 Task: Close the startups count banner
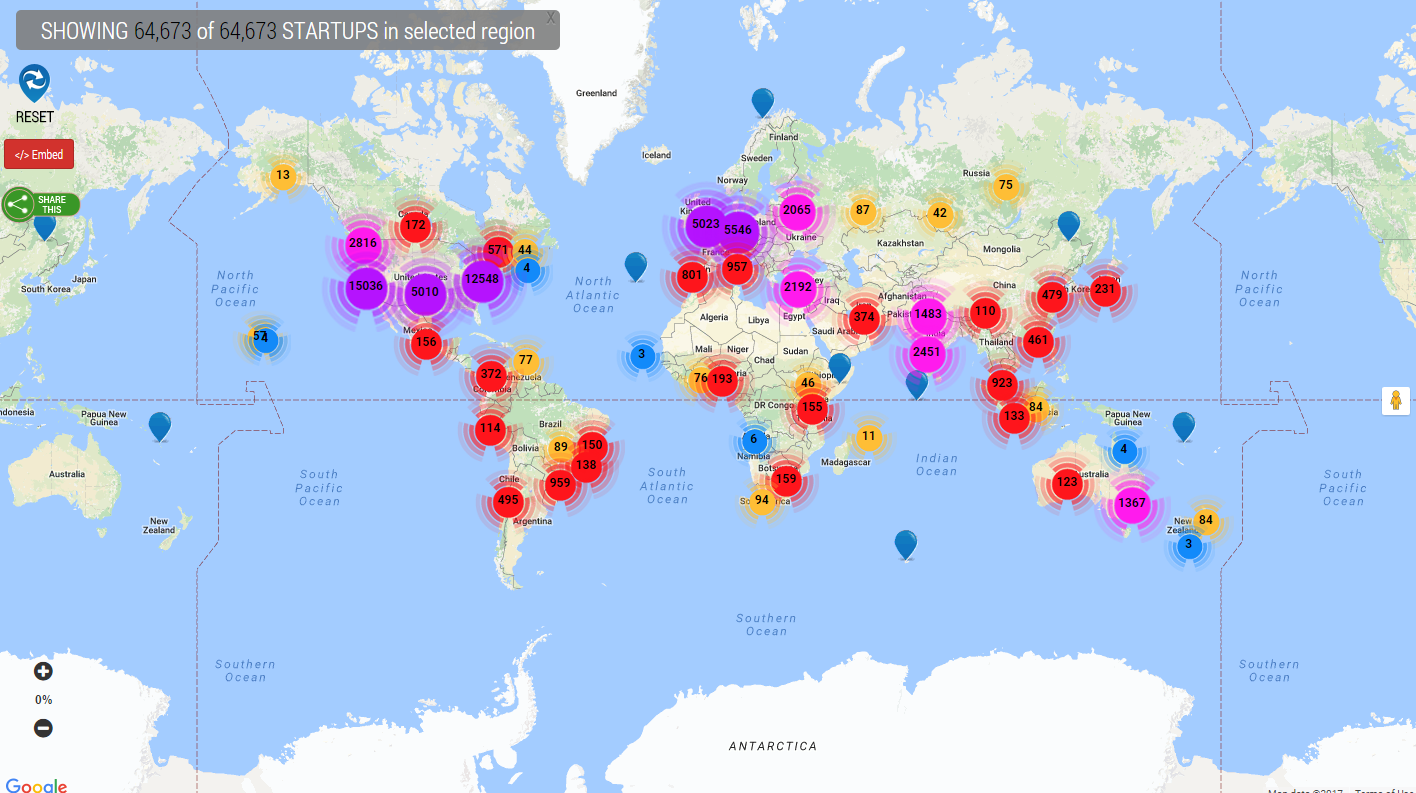(x=550, y=18)
